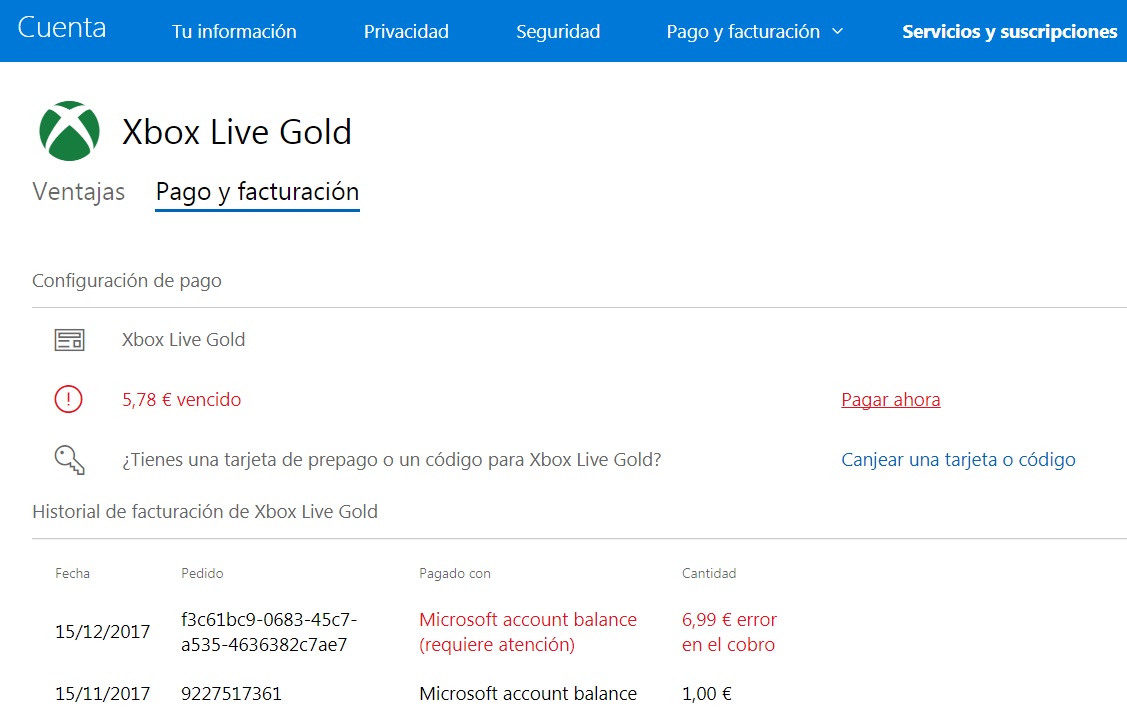This screenshot has width=1127, height=724.
Task: Open the Cuenta home link
Action: [x=62, y=28]
